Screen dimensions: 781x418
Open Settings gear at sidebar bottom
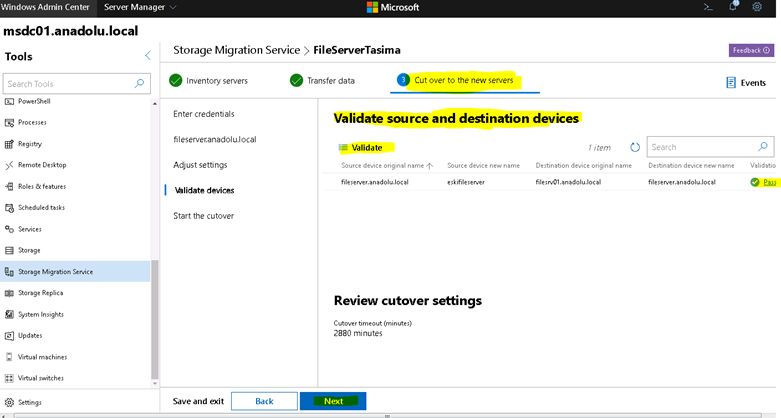(9, 402)
